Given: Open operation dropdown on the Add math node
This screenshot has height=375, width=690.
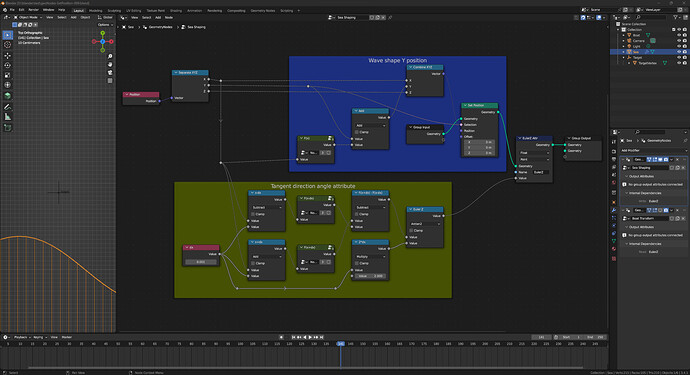Looking at the screenshot, I should click(370, 125).
